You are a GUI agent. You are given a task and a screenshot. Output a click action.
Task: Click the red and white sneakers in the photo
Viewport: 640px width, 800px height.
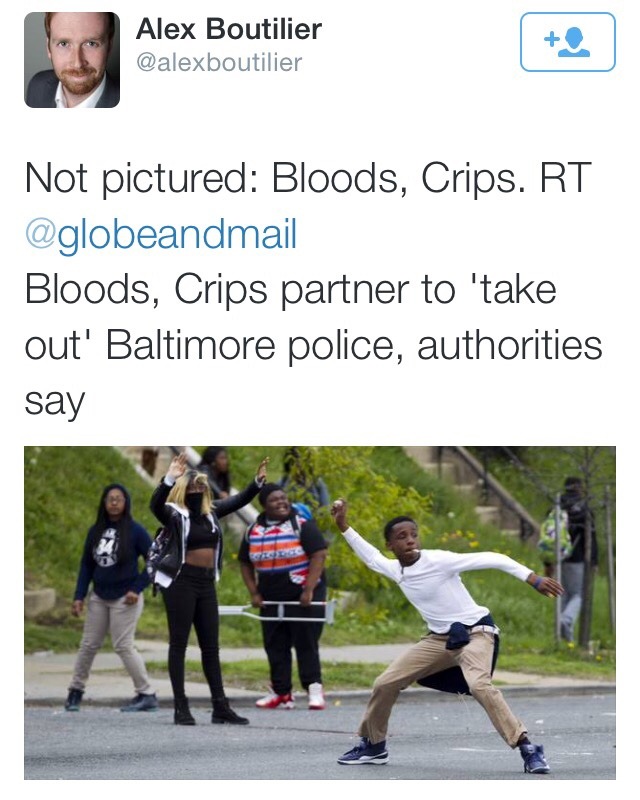291,696
